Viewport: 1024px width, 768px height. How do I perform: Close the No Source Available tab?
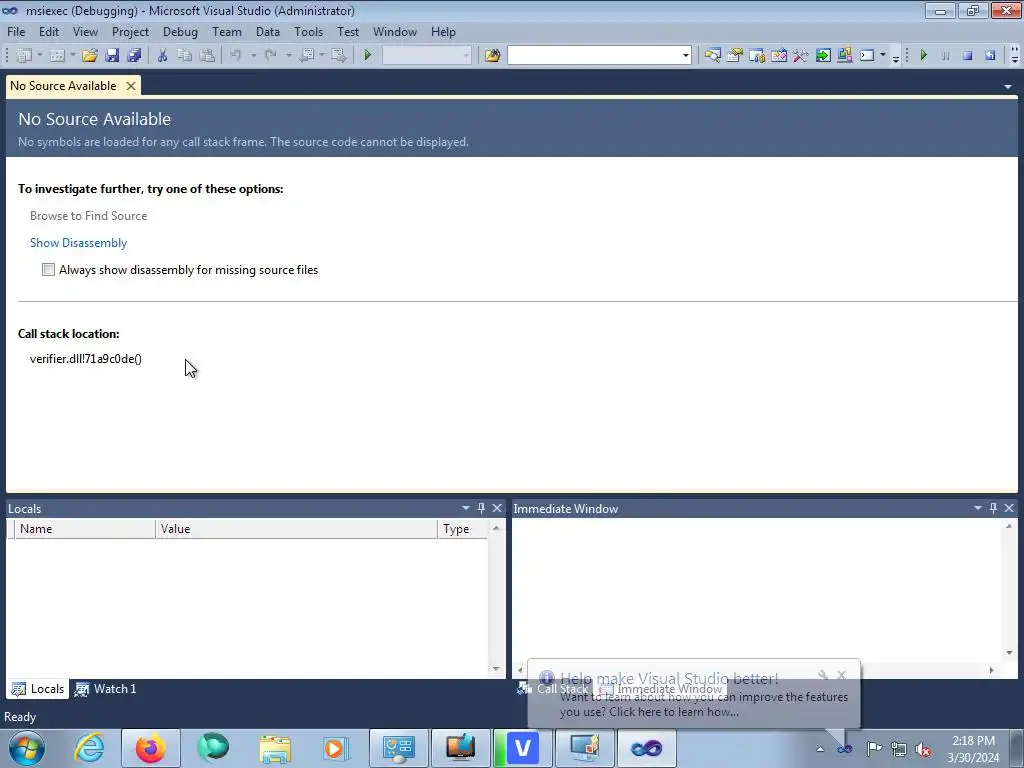[131, 86]
